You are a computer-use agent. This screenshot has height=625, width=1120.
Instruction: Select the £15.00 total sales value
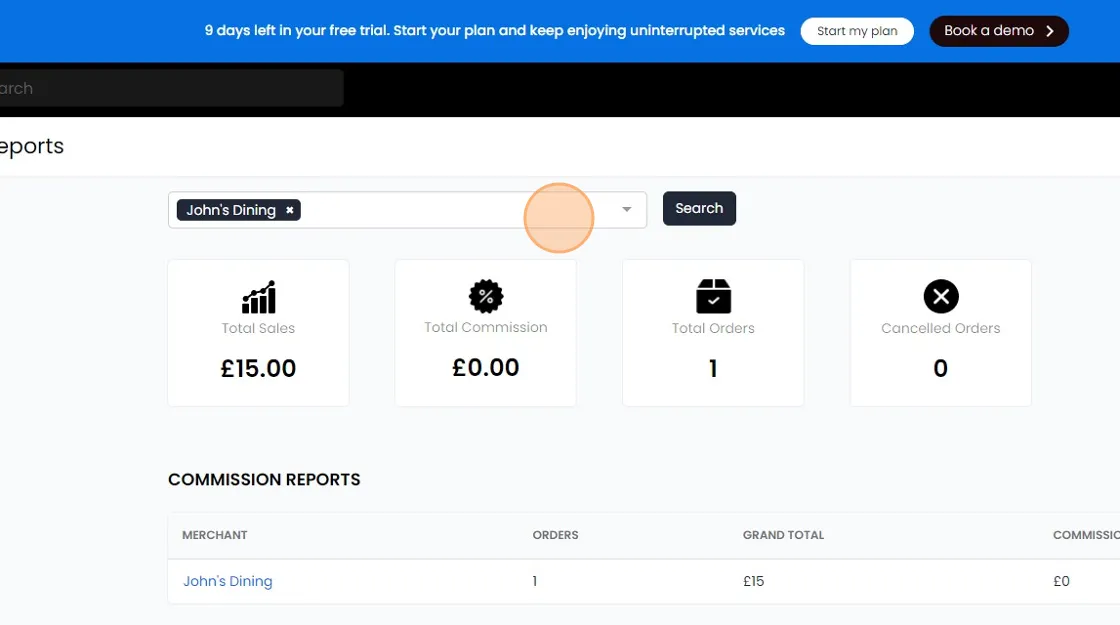tap(259, 369)
